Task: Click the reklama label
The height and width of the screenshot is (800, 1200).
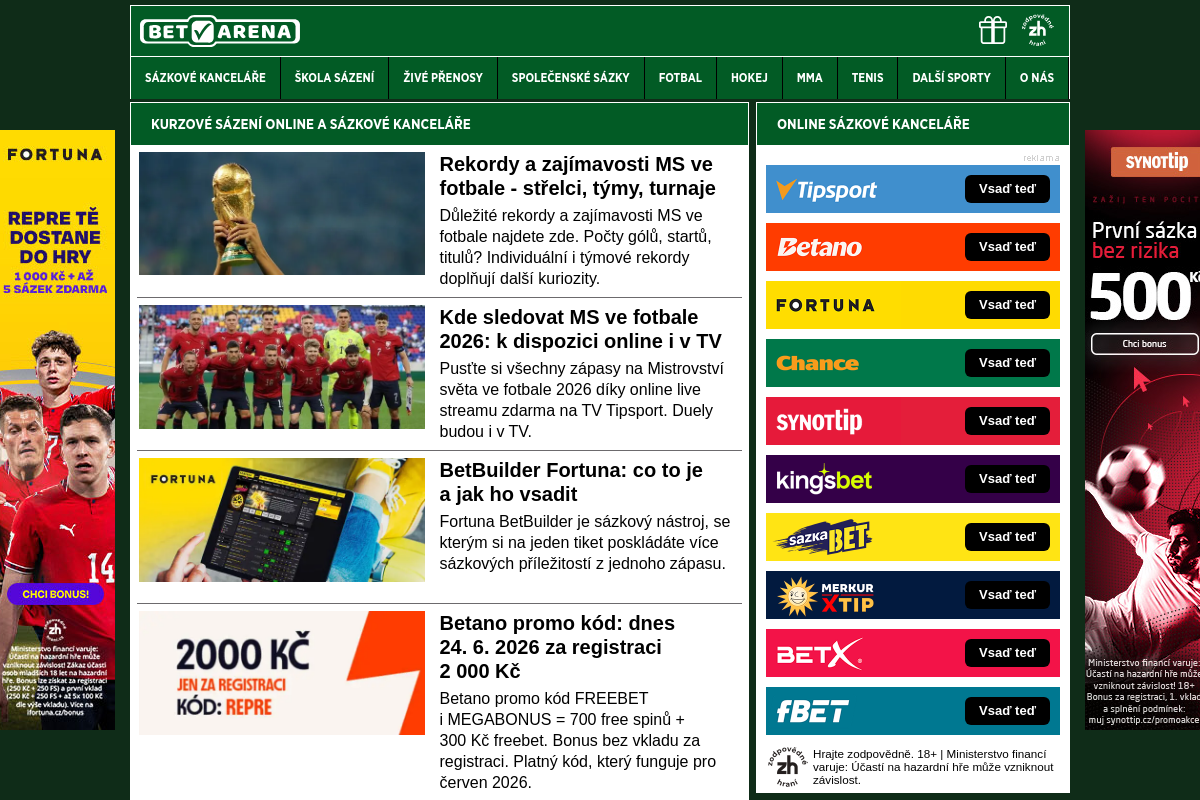Action: click(1041, 158)
